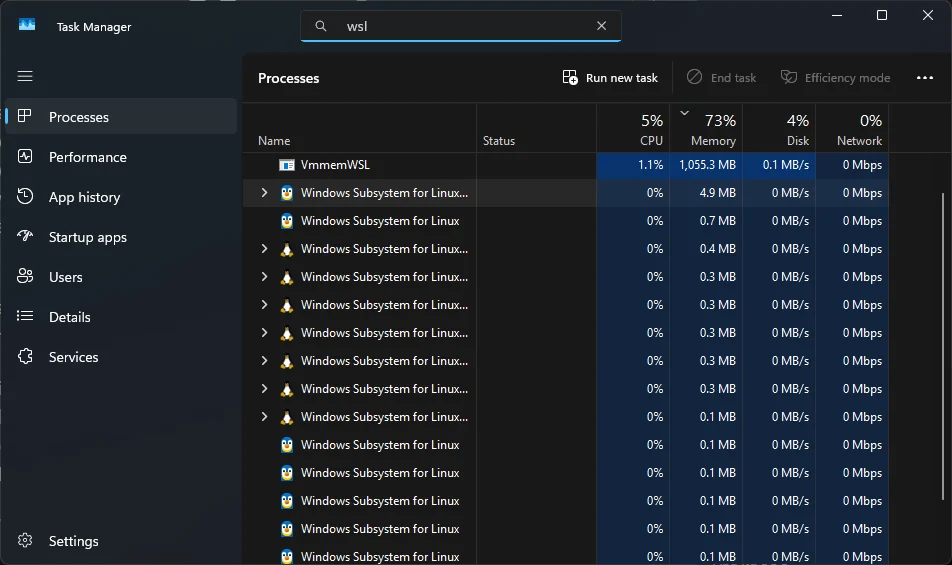Screen dimensions: 952x565
Task: Expand the process using 4.9 MB memory
Action: tap(264, 192)
